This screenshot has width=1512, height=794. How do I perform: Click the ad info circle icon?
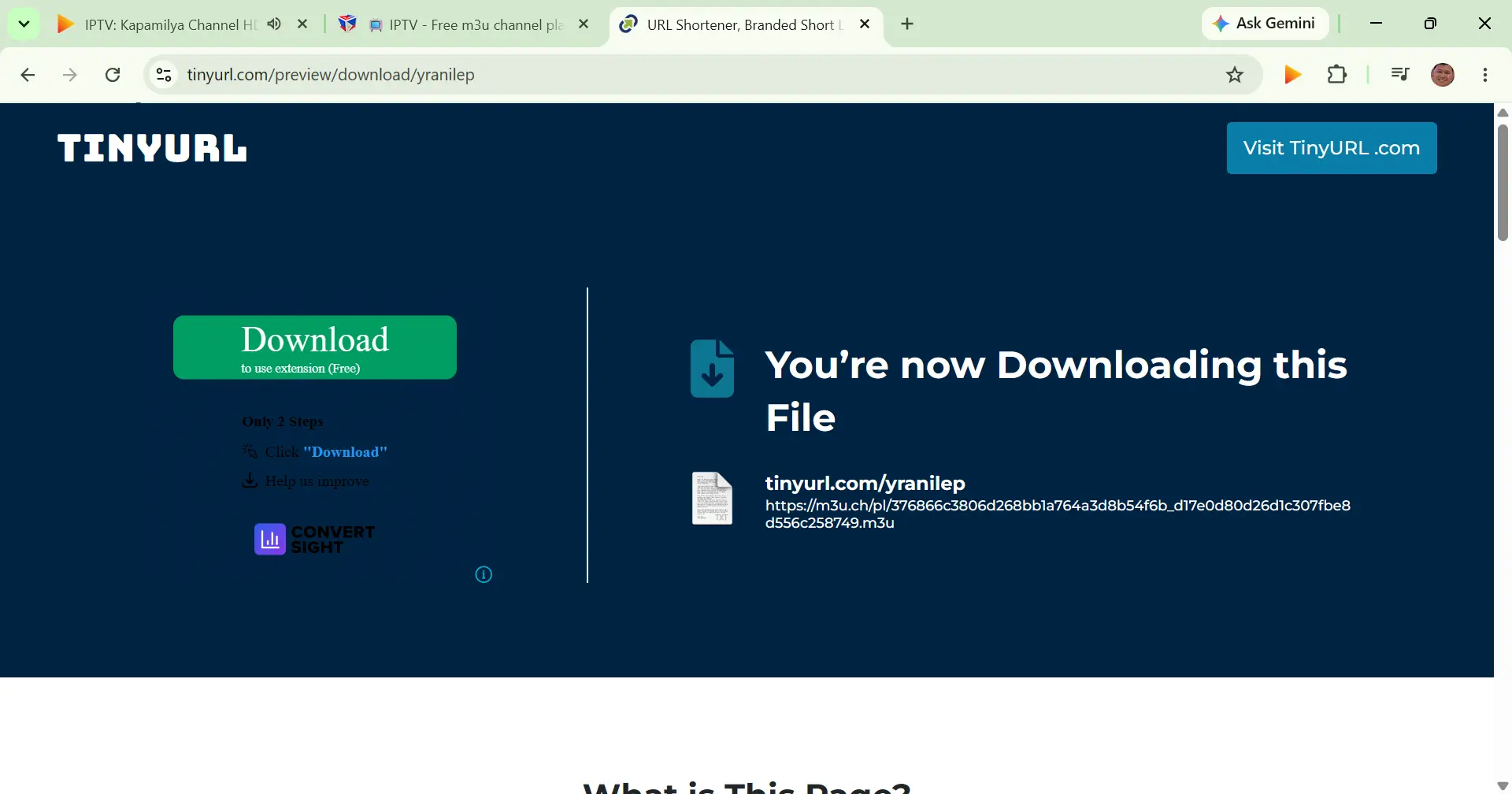tap(484, 575)
